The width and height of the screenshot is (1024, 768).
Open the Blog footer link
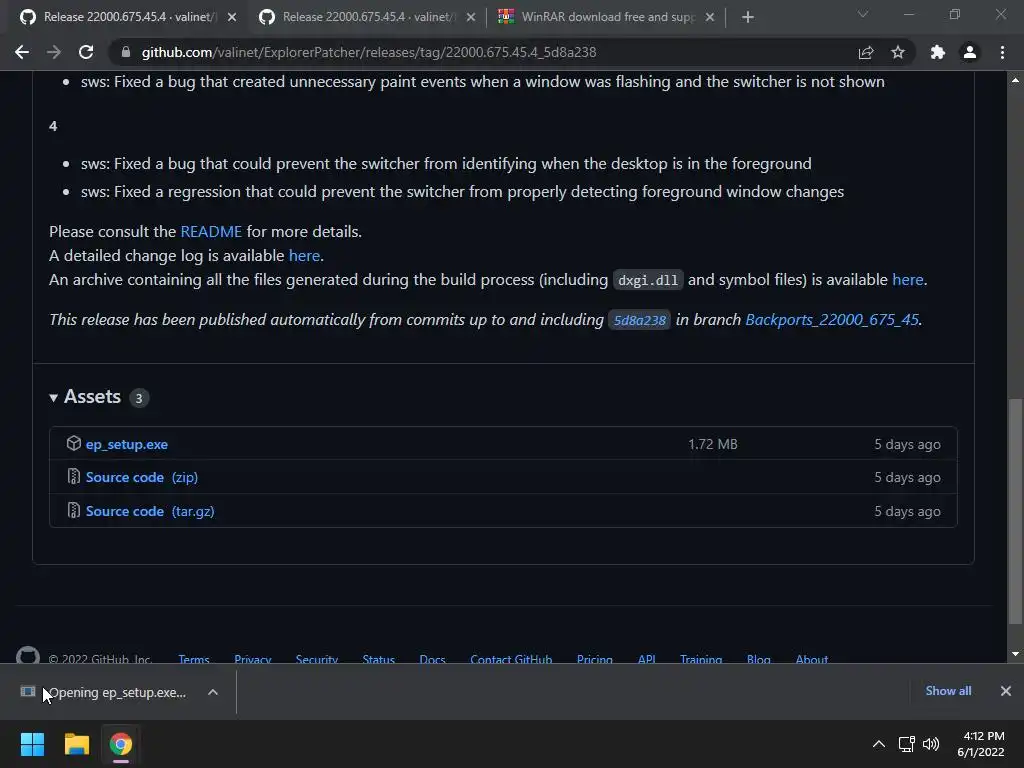(x=759, y=658)
